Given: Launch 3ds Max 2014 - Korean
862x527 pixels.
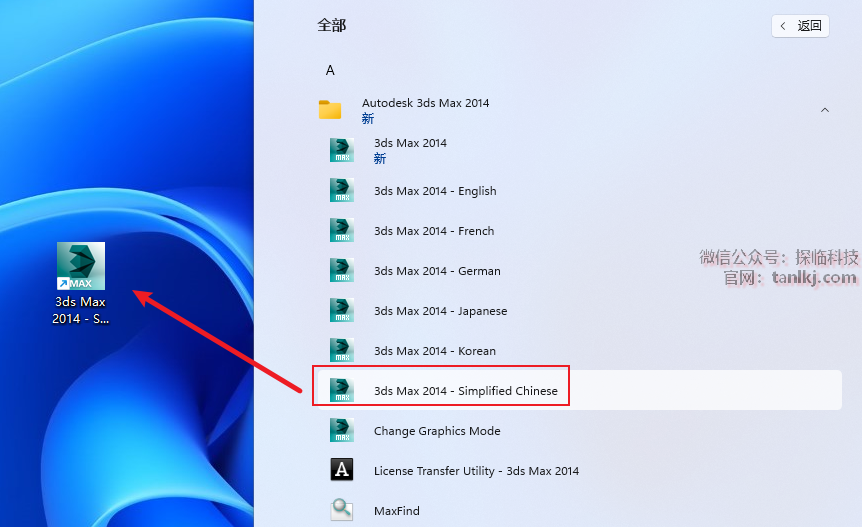Looking at the screenshot, I should (x=435, y=351).
